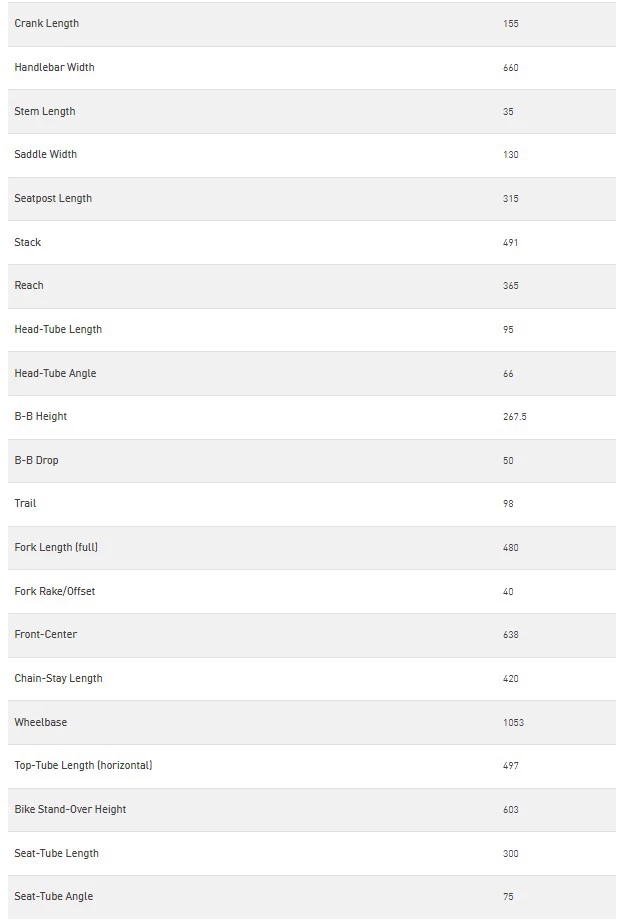
Task: Click the Saddle Width label
Action: [45, 154]
